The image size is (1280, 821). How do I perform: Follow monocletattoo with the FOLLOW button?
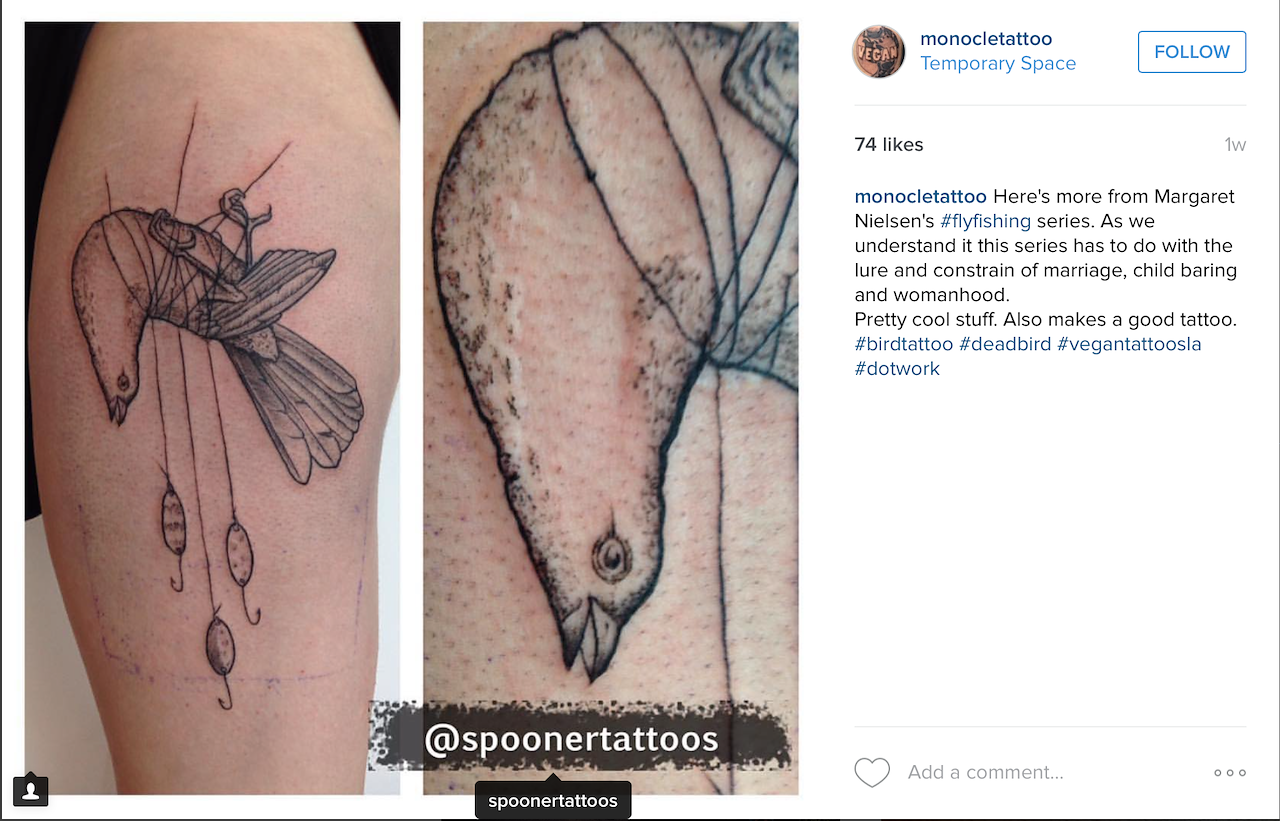[x=1192, y=52]
